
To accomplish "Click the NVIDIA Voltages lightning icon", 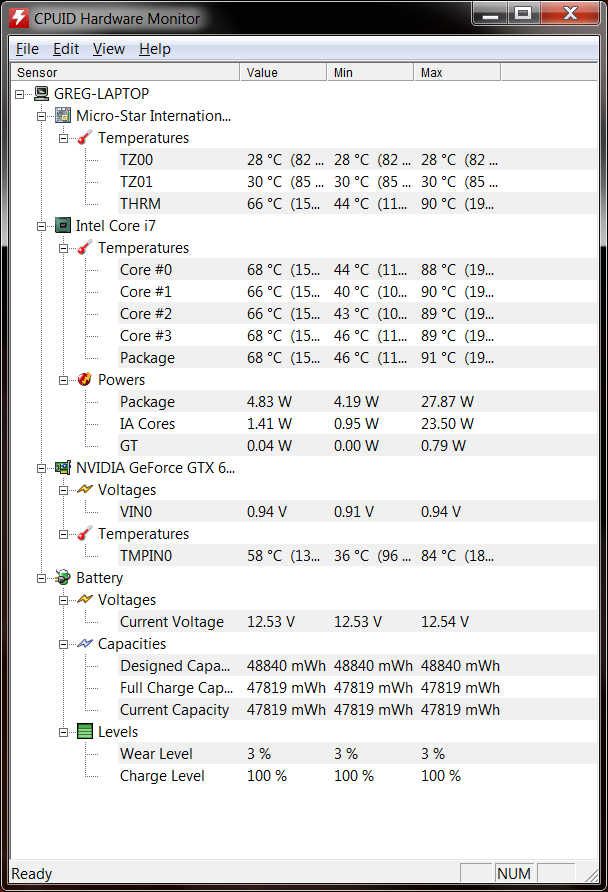I will [85, 489].
